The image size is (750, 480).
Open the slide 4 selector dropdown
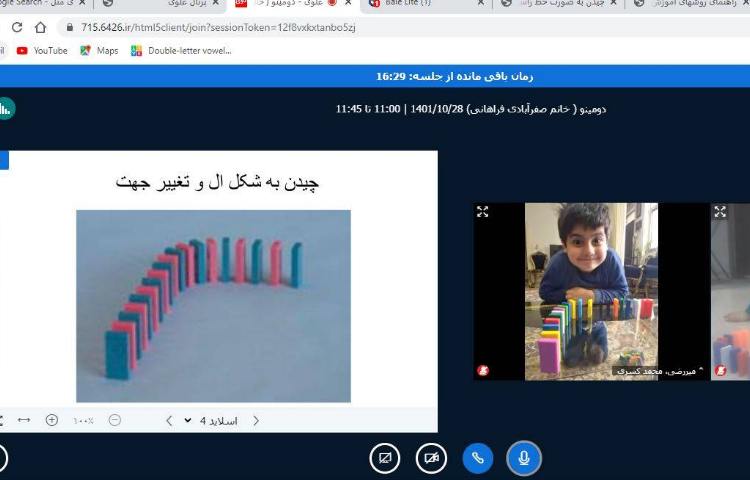click(x=210, y=421)
